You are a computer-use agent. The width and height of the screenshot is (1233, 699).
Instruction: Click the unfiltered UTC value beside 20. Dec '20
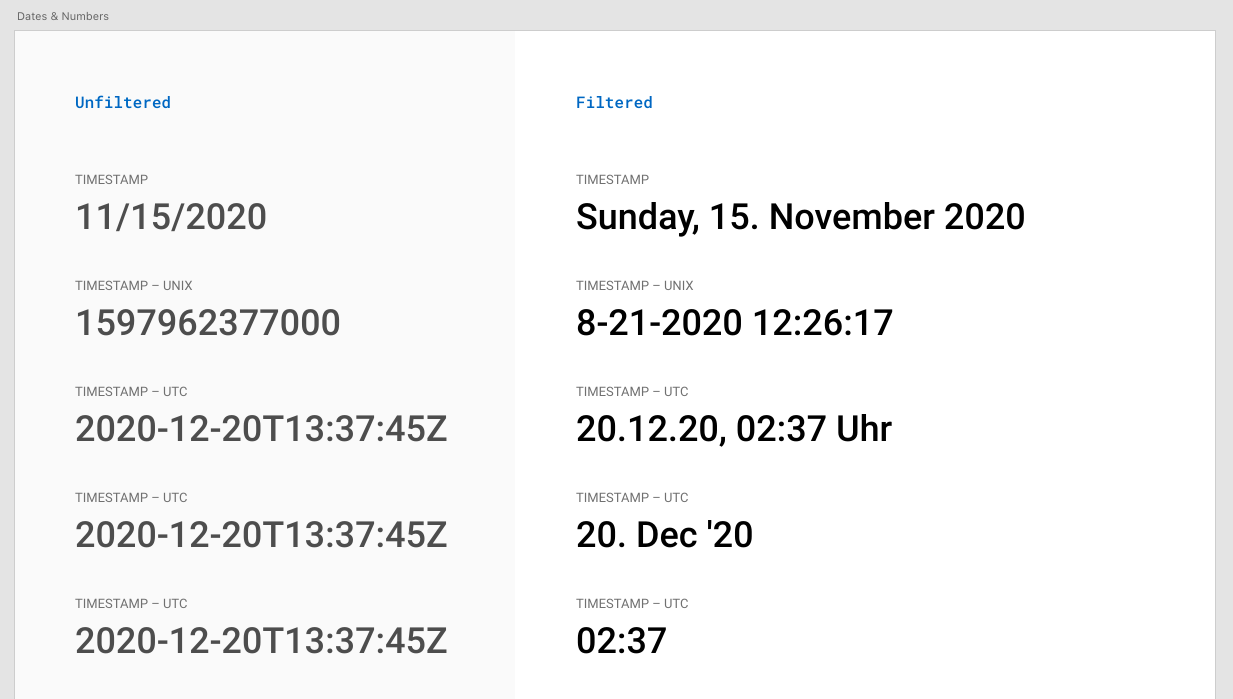tap(261, 535)
